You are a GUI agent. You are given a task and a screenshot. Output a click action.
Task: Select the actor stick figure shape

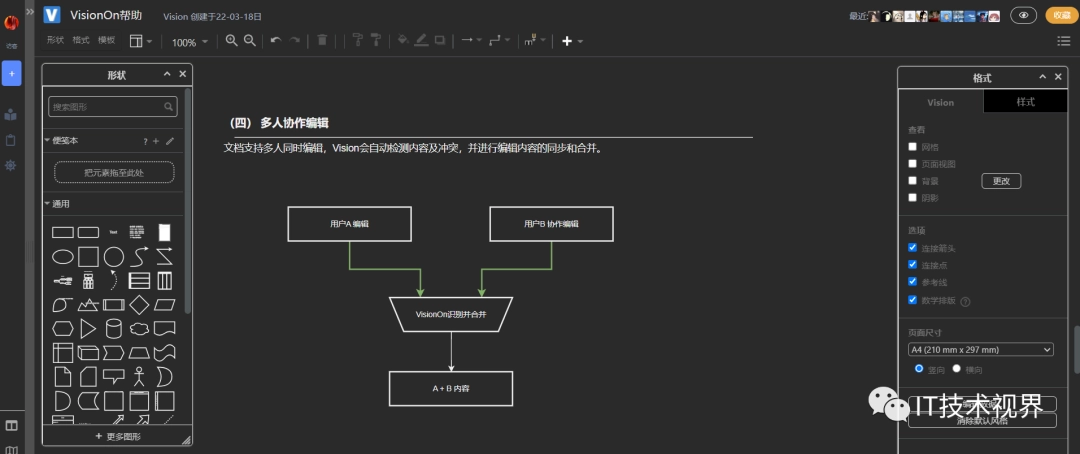click(x=139, y=375)
